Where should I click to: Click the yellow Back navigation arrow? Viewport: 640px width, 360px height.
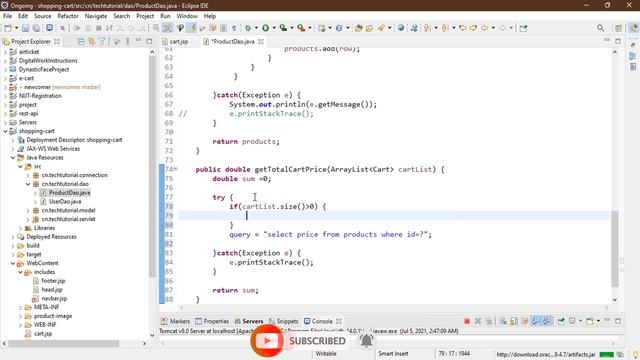coord(484,28)
